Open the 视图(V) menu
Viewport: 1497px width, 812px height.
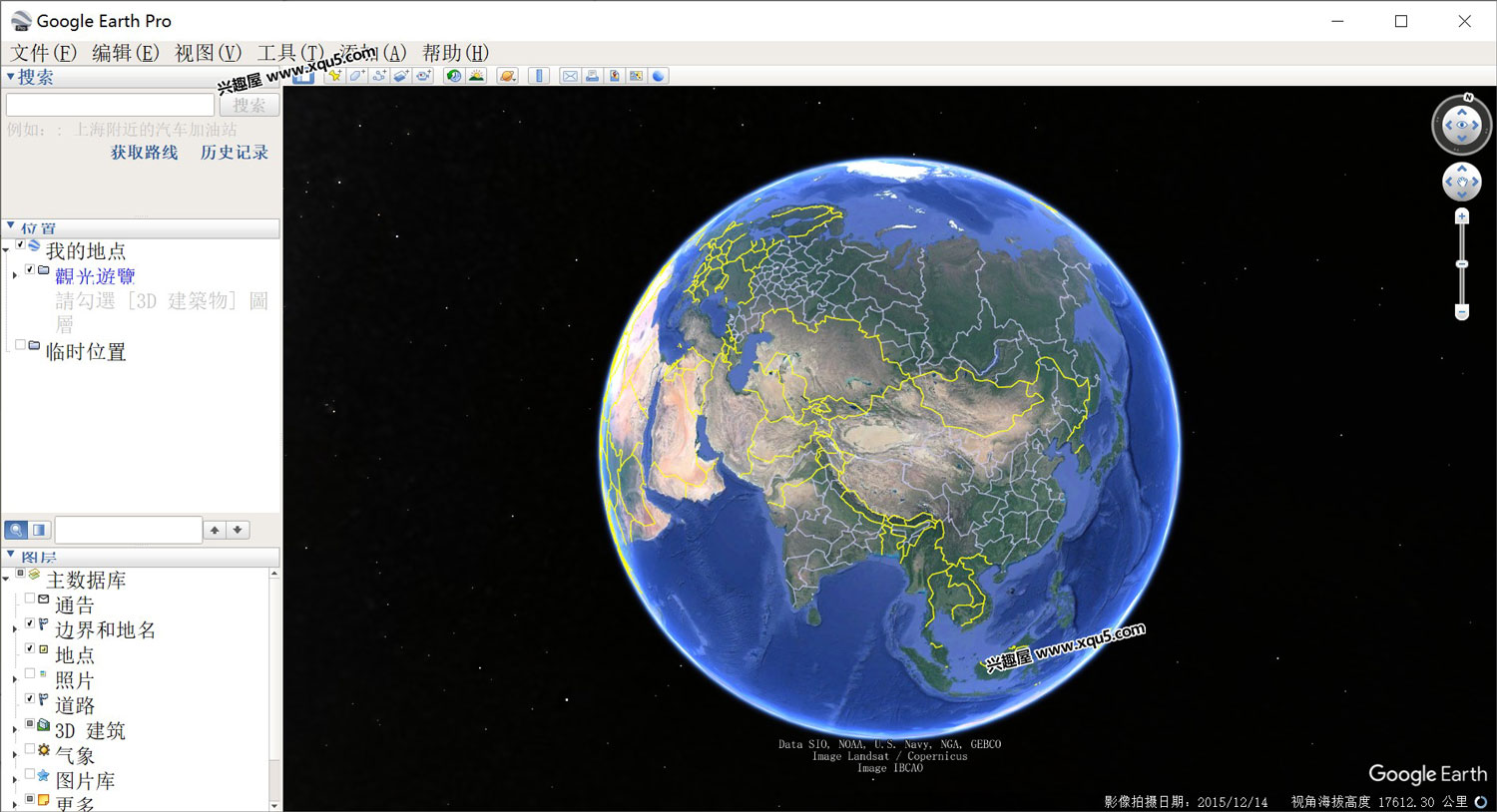tap(209, 53)
